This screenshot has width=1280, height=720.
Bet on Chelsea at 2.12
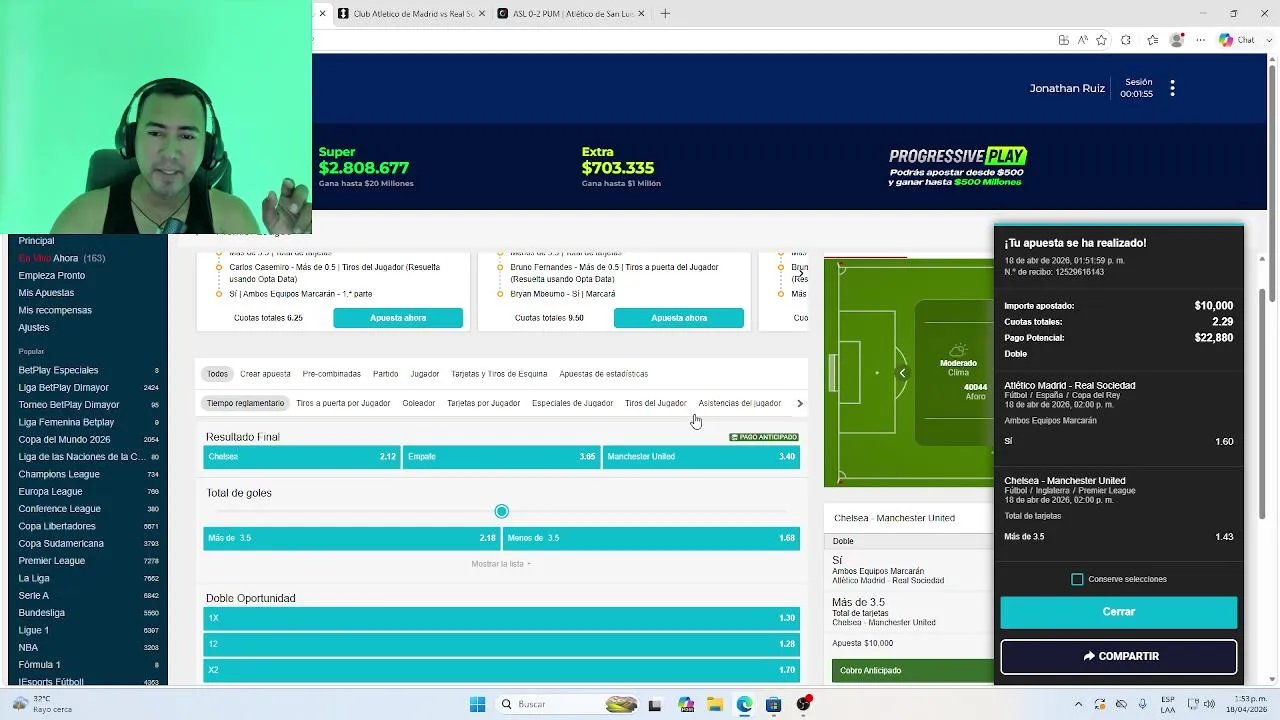pos(301,457)
